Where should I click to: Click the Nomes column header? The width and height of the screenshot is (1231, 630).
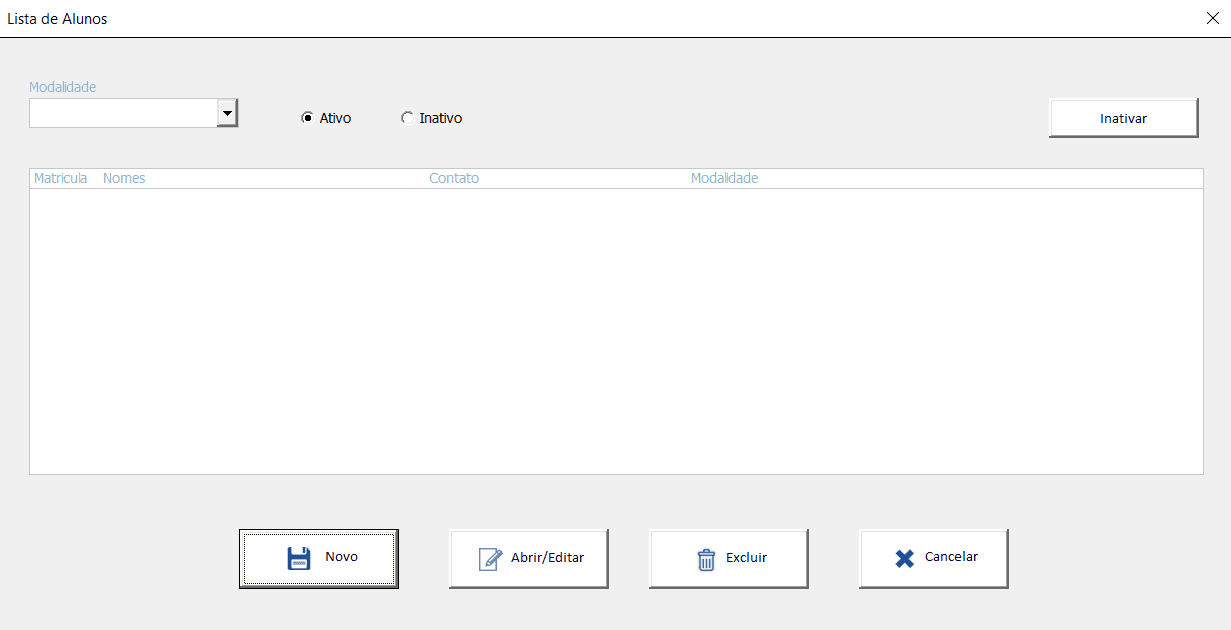coord(124,178)
